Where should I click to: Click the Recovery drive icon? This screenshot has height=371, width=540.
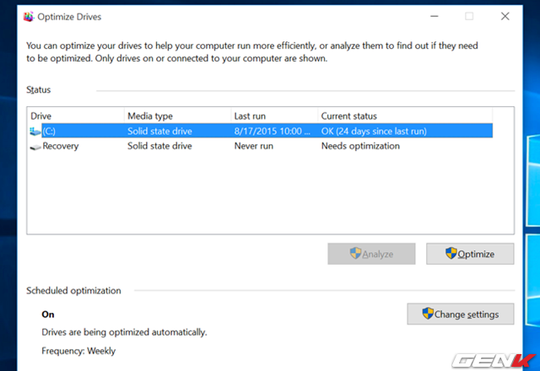[35, 147]
